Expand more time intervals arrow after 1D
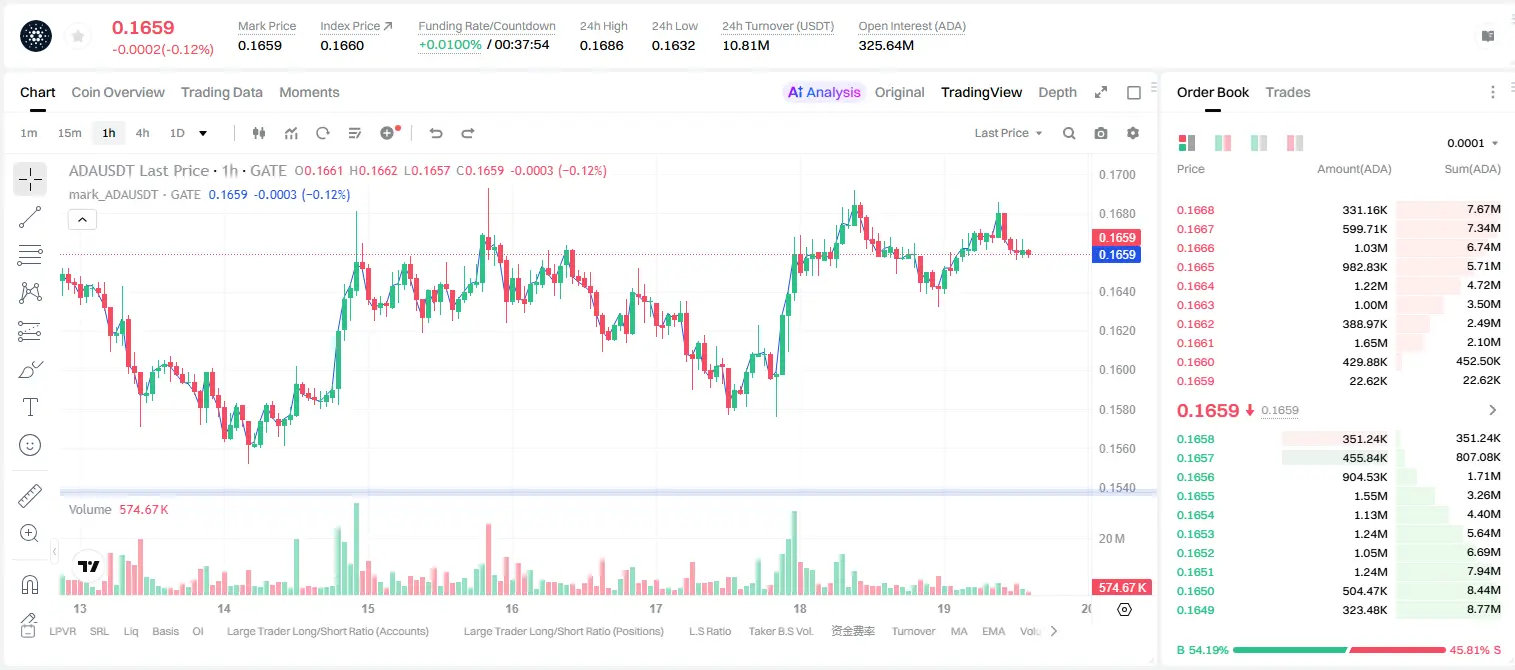 tap(203, 133)
